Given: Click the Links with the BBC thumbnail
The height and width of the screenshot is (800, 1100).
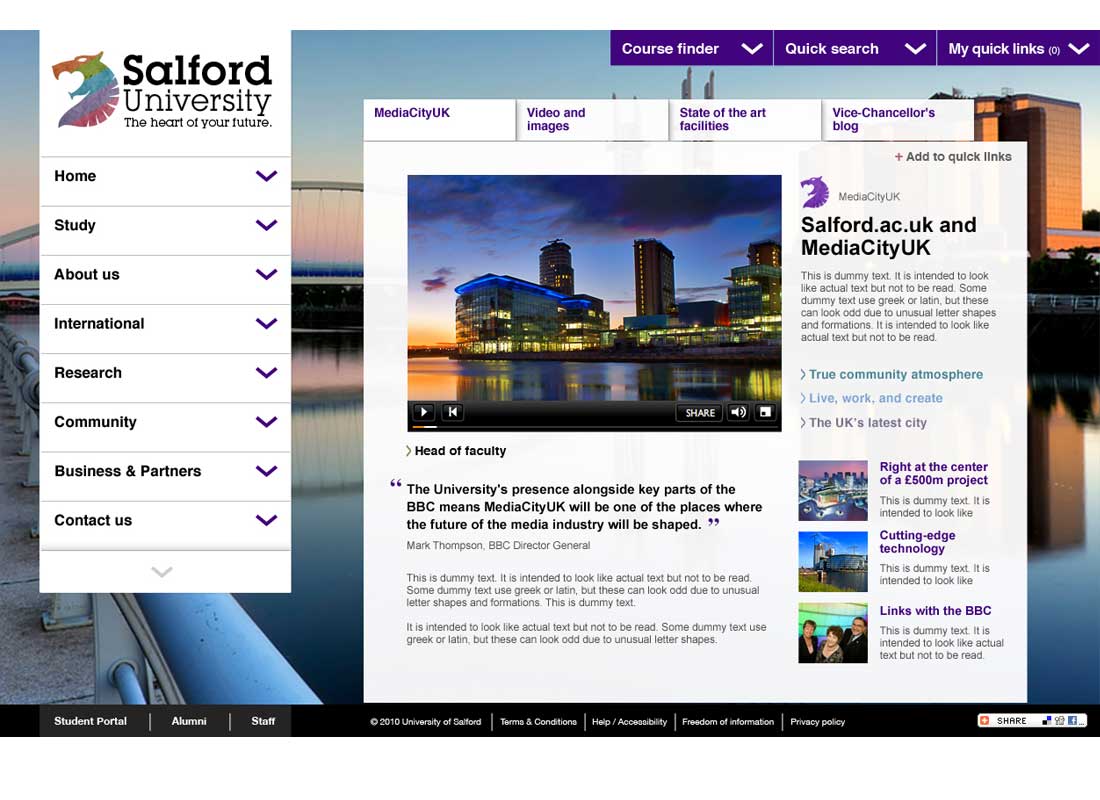Looking at the screenshot, I should point(833,633).
